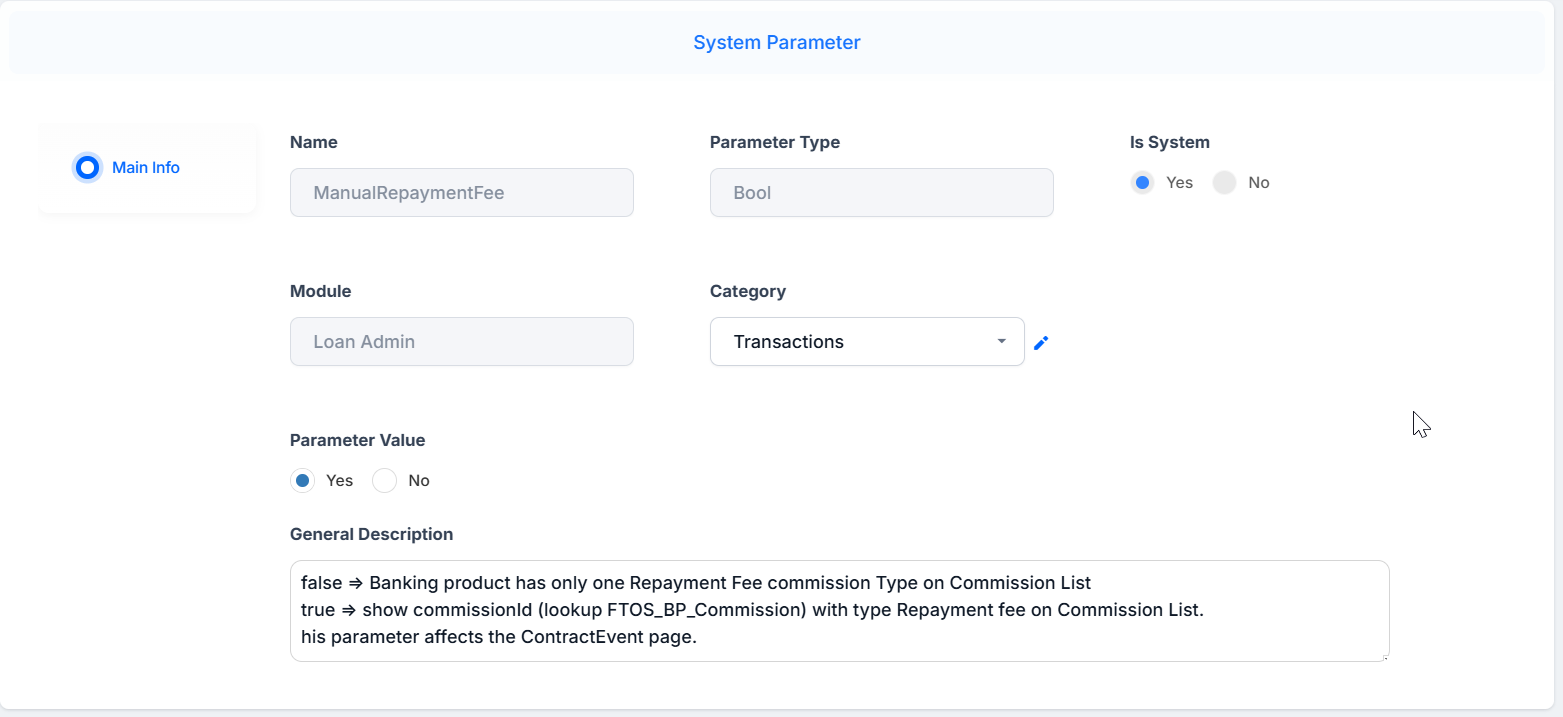Click the Is System label

tap(1170, 143)
